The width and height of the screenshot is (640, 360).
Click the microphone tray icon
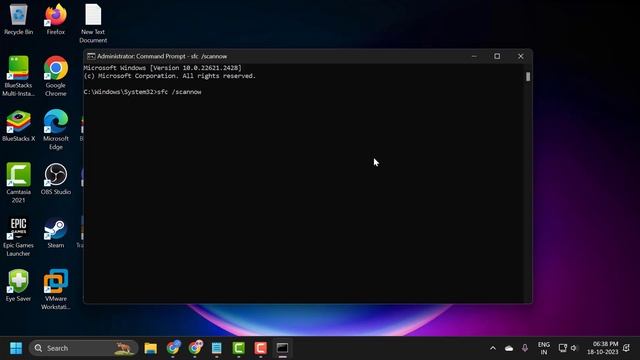tap(525, 348)
